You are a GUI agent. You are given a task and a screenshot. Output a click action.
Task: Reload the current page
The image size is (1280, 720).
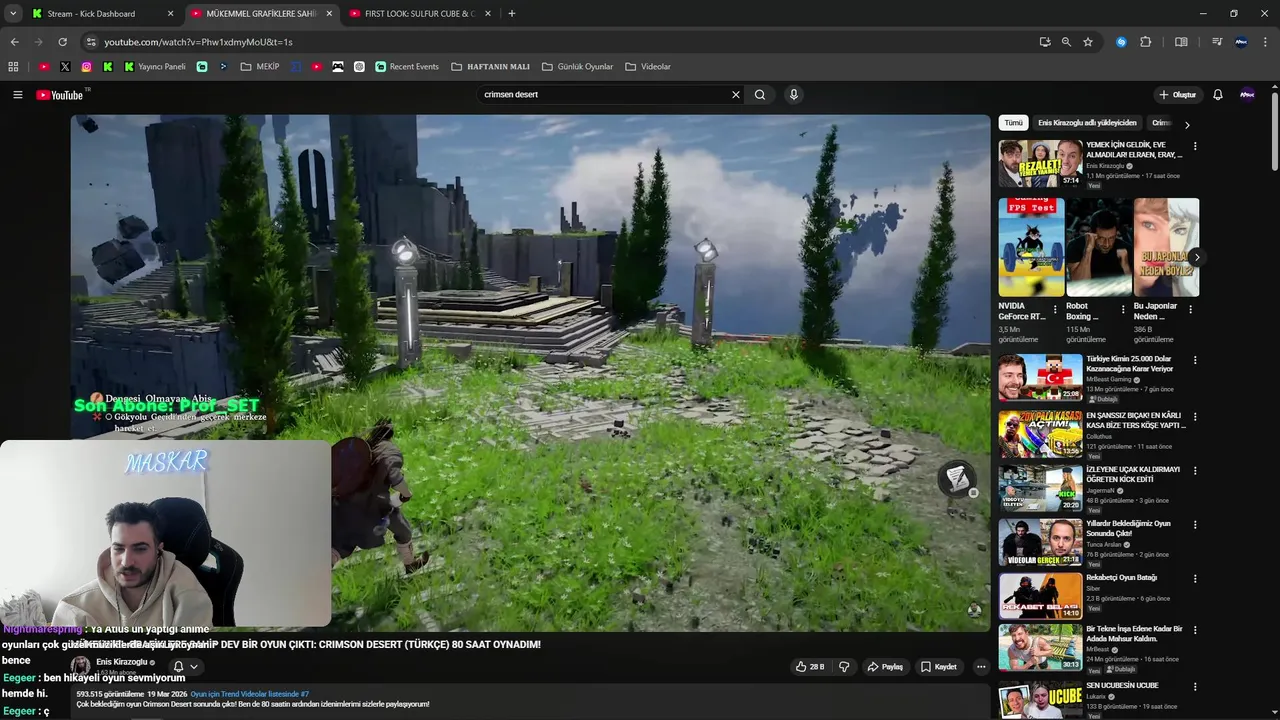[62, 42]
